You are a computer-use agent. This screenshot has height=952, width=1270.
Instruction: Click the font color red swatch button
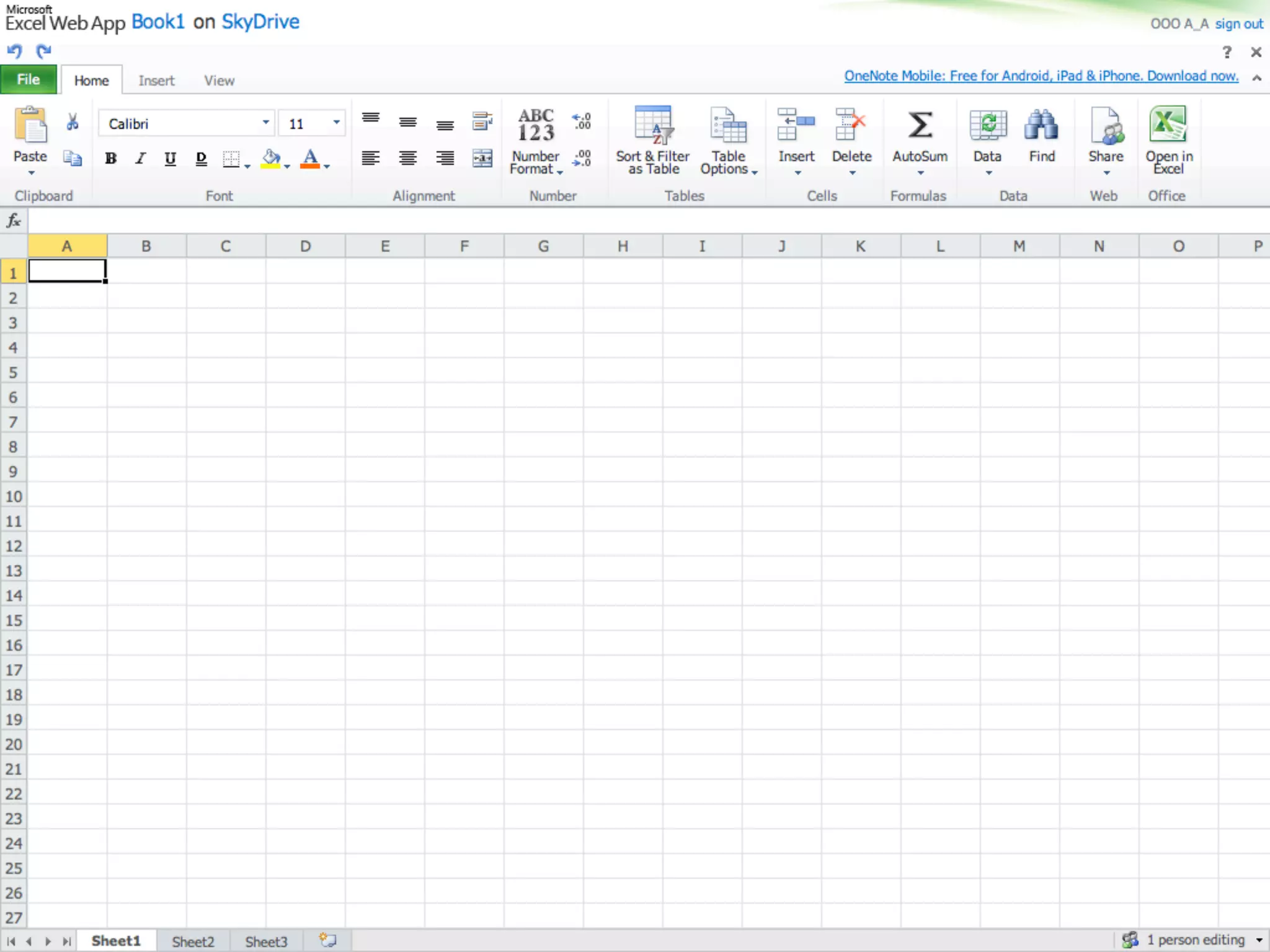tap(310, 159)
